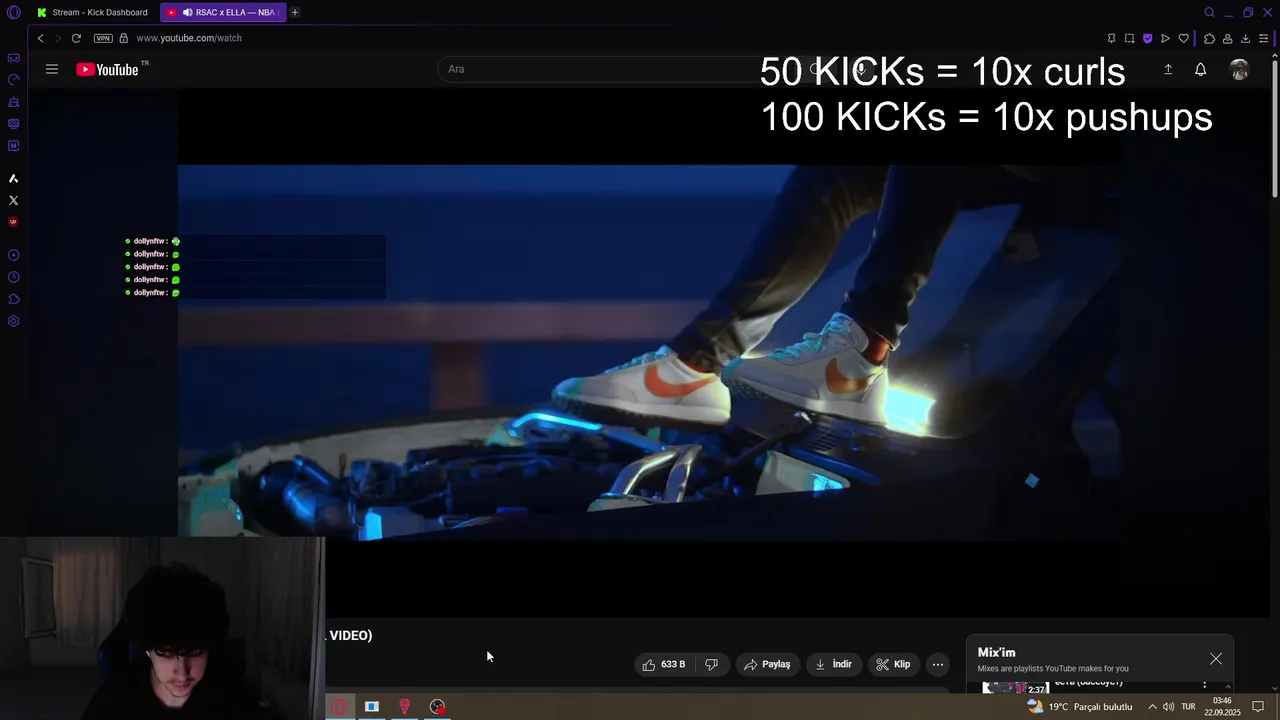Take a snapshot with toolbar icon
1280x720 pixels.
click(1129, 38)
